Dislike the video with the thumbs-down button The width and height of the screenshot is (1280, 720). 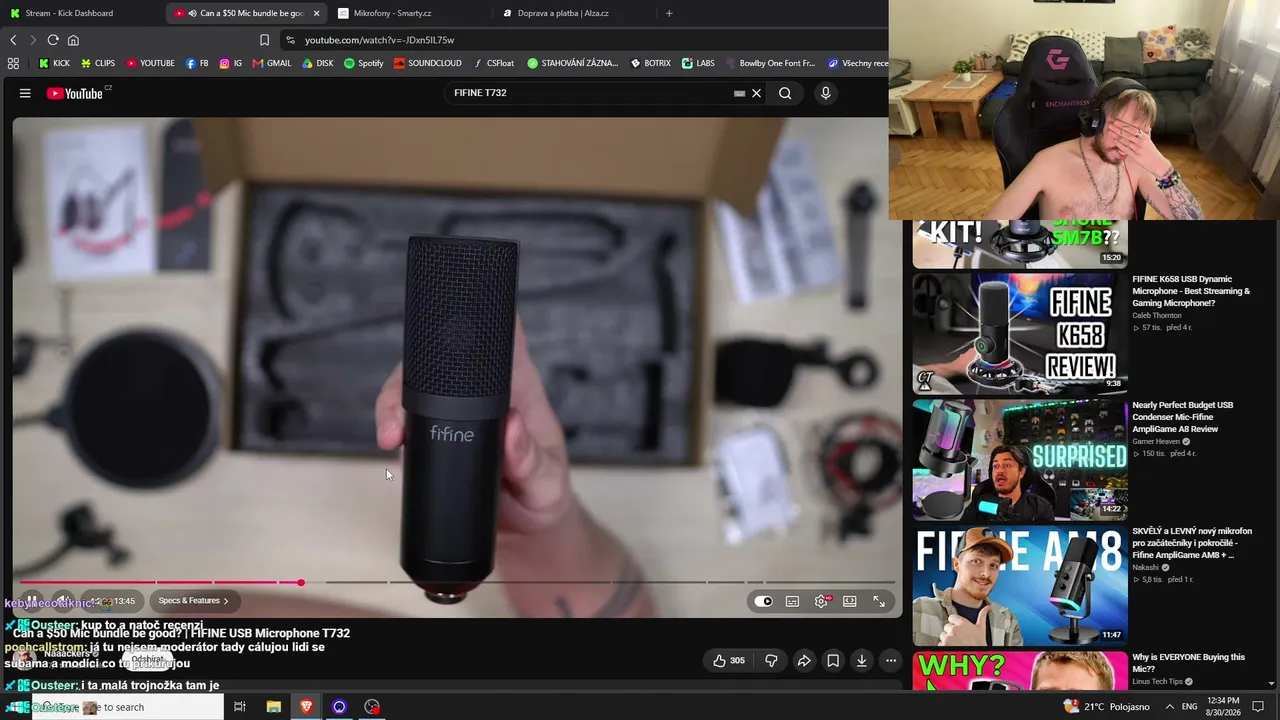coord(771,660)
